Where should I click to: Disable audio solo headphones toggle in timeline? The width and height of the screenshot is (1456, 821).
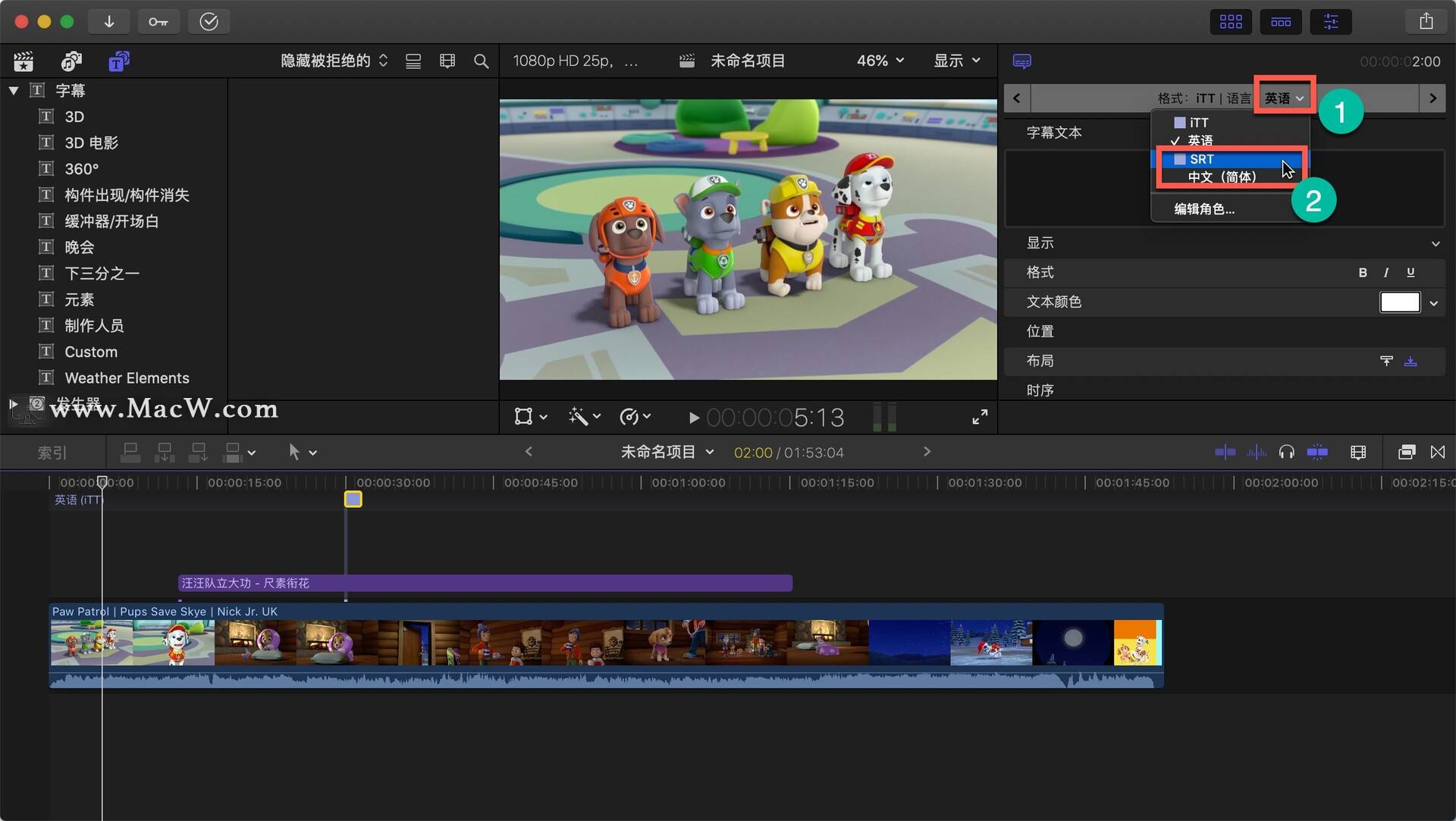1286,452
